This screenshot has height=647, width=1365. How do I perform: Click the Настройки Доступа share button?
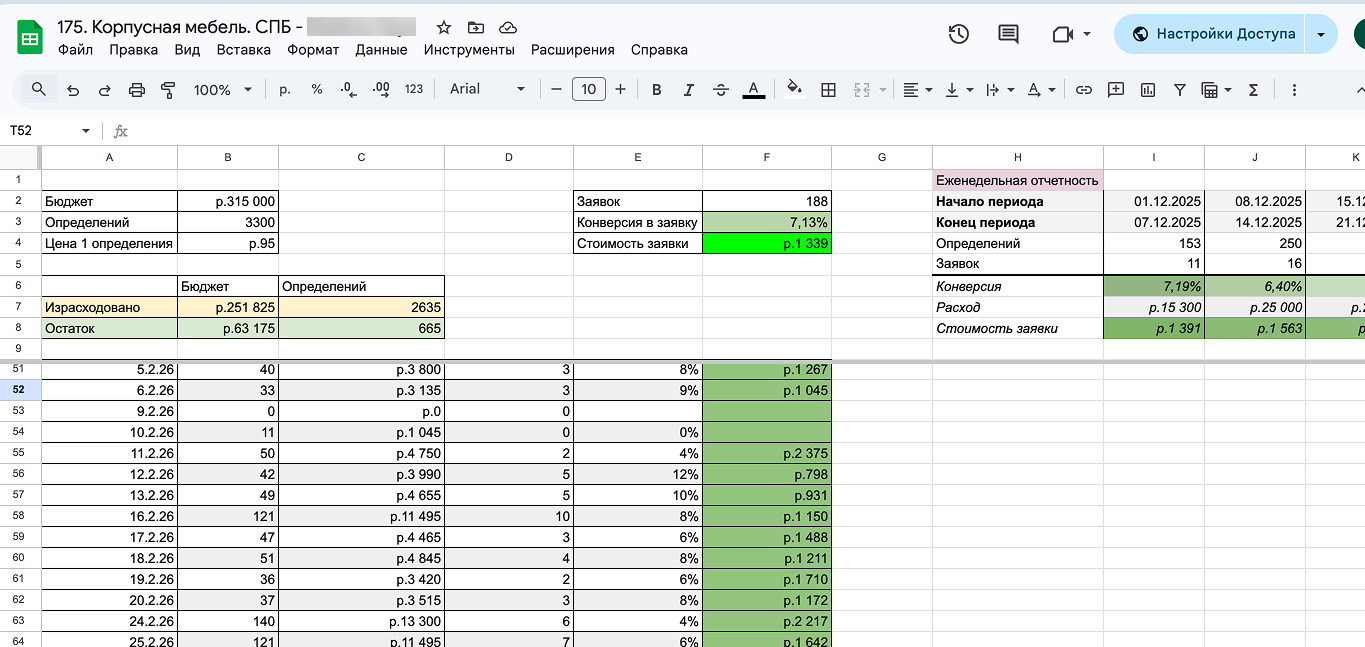[x=1214, y=34]
